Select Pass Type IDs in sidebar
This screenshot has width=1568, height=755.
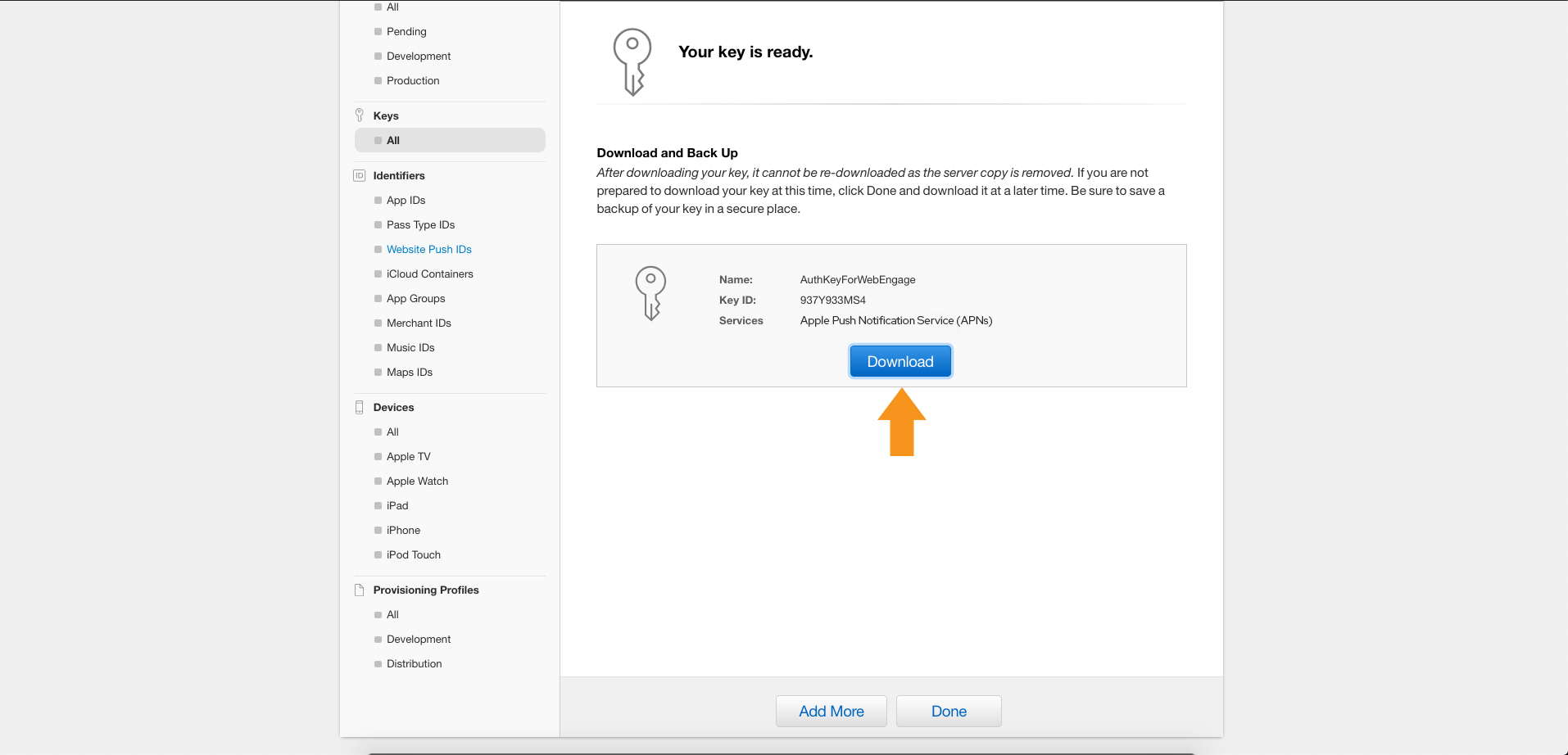click(x=420, y=224)
